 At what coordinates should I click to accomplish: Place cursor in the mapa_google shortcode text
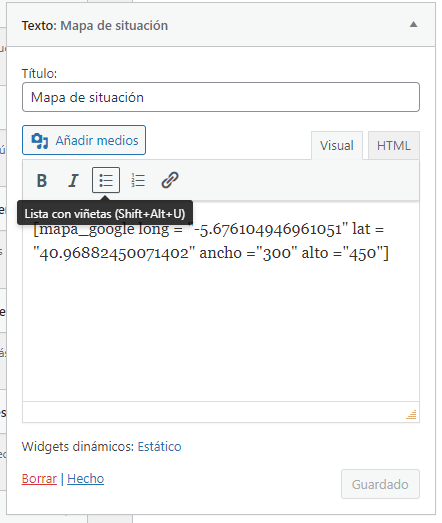click(x=211, y=241)
